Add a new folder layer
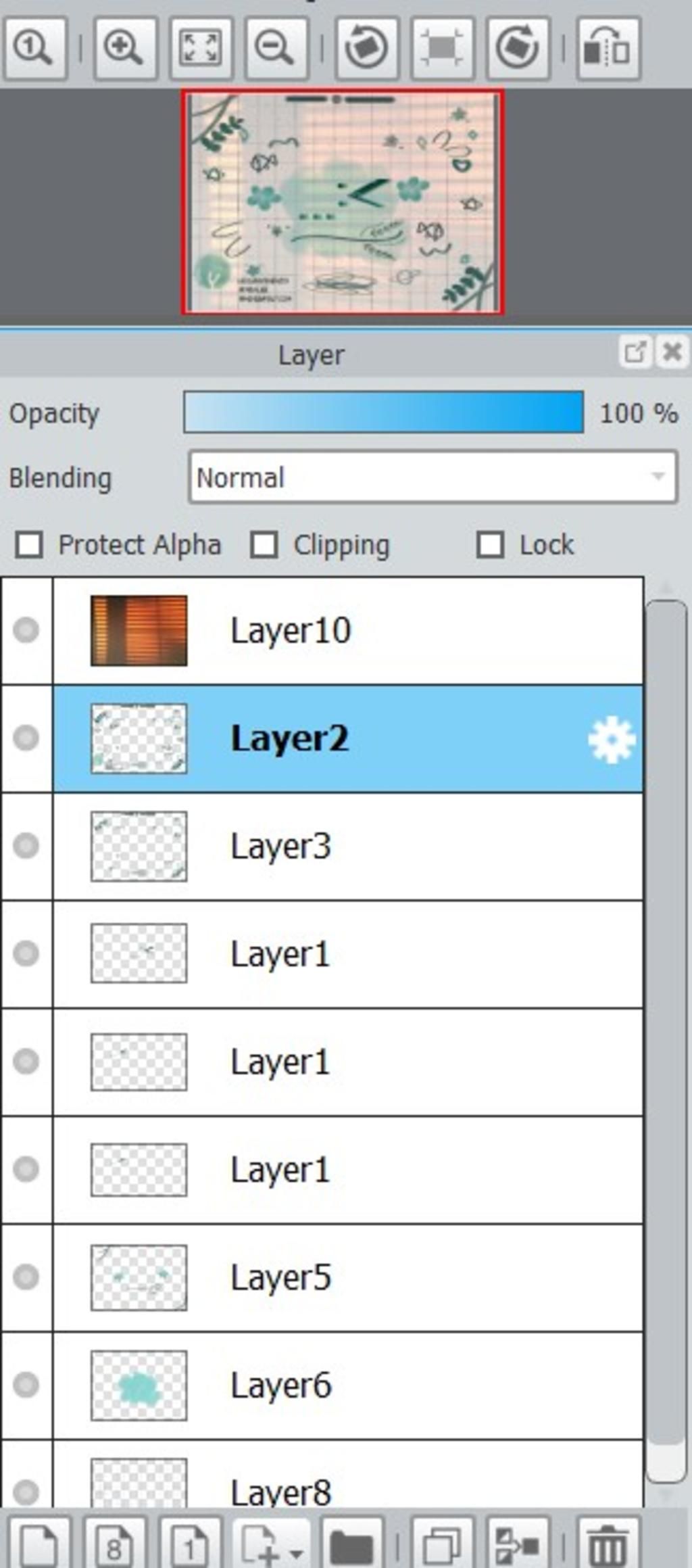Screen dimensions: 692x1568 (351, 1543)
